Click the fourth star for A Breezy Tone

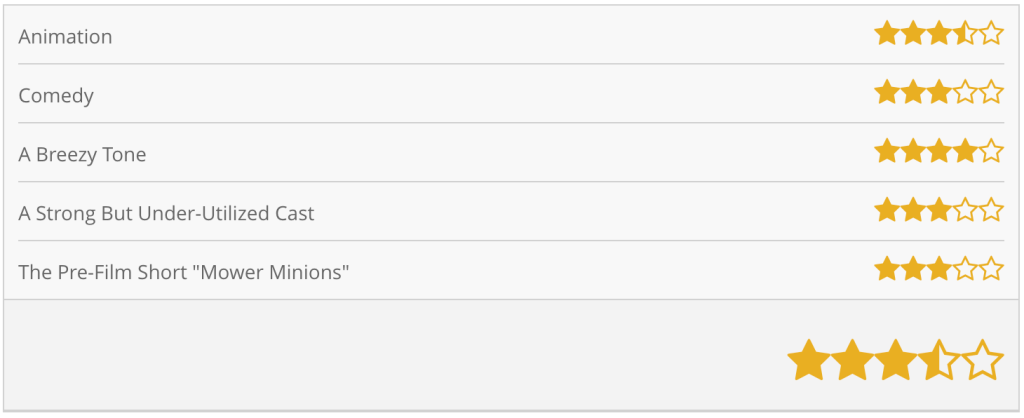click(x=965, y=152)
